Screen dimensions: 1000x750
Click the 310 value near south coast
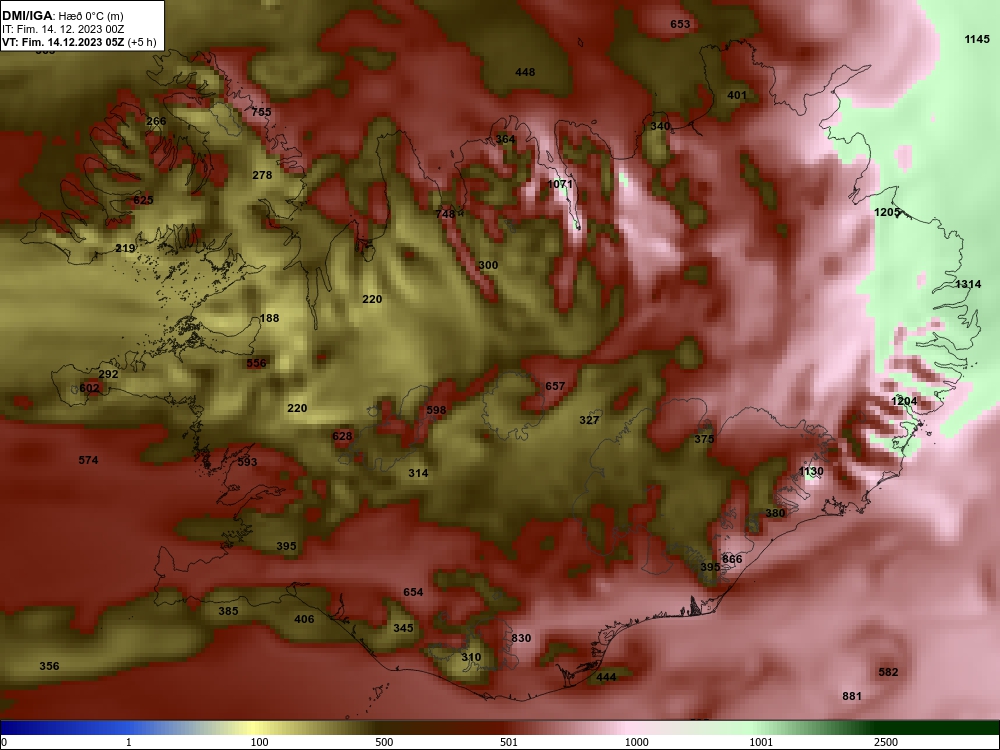click(471, 658)
